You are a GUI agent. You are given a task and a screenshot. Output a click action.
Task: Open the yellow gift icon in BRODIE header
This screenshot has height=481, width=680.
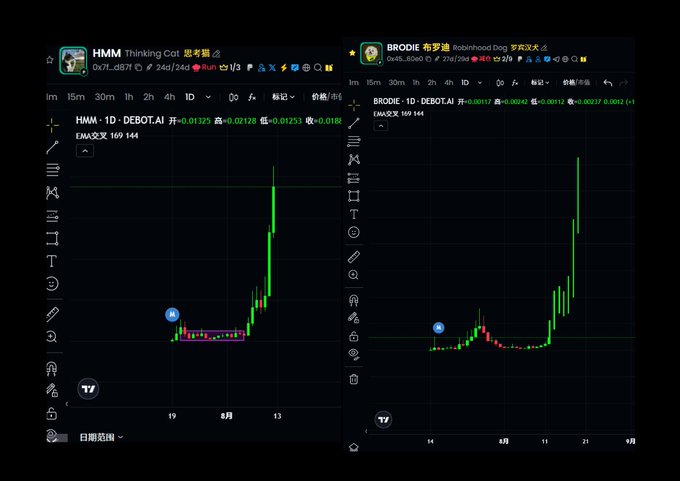click(584, 59)
